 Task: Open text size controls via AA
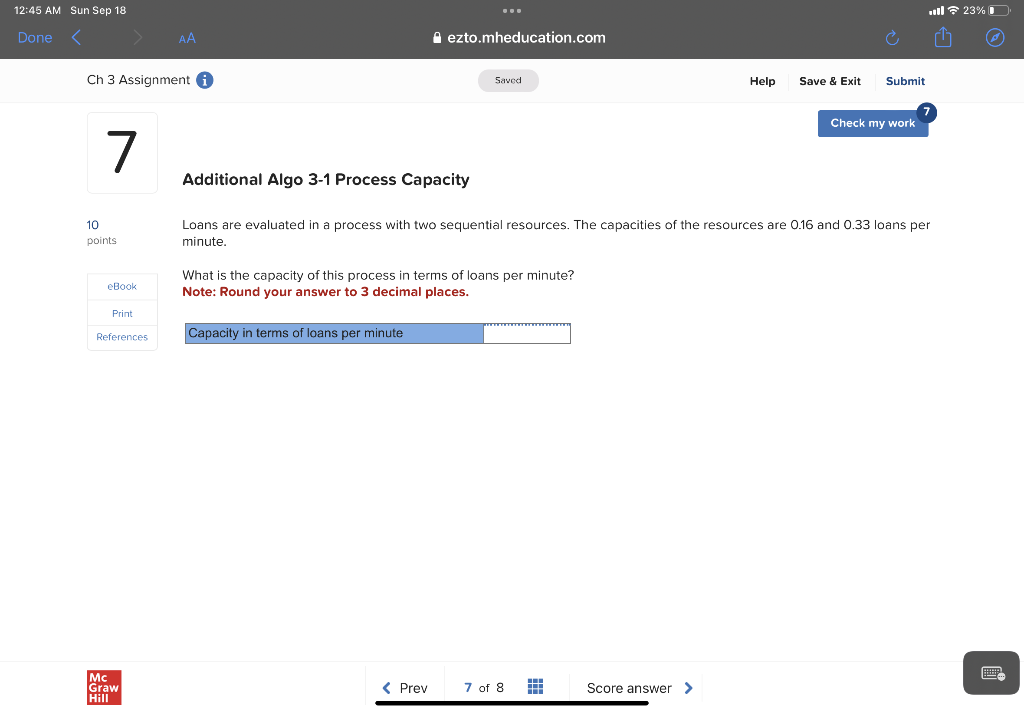click(x=186, y=37)
